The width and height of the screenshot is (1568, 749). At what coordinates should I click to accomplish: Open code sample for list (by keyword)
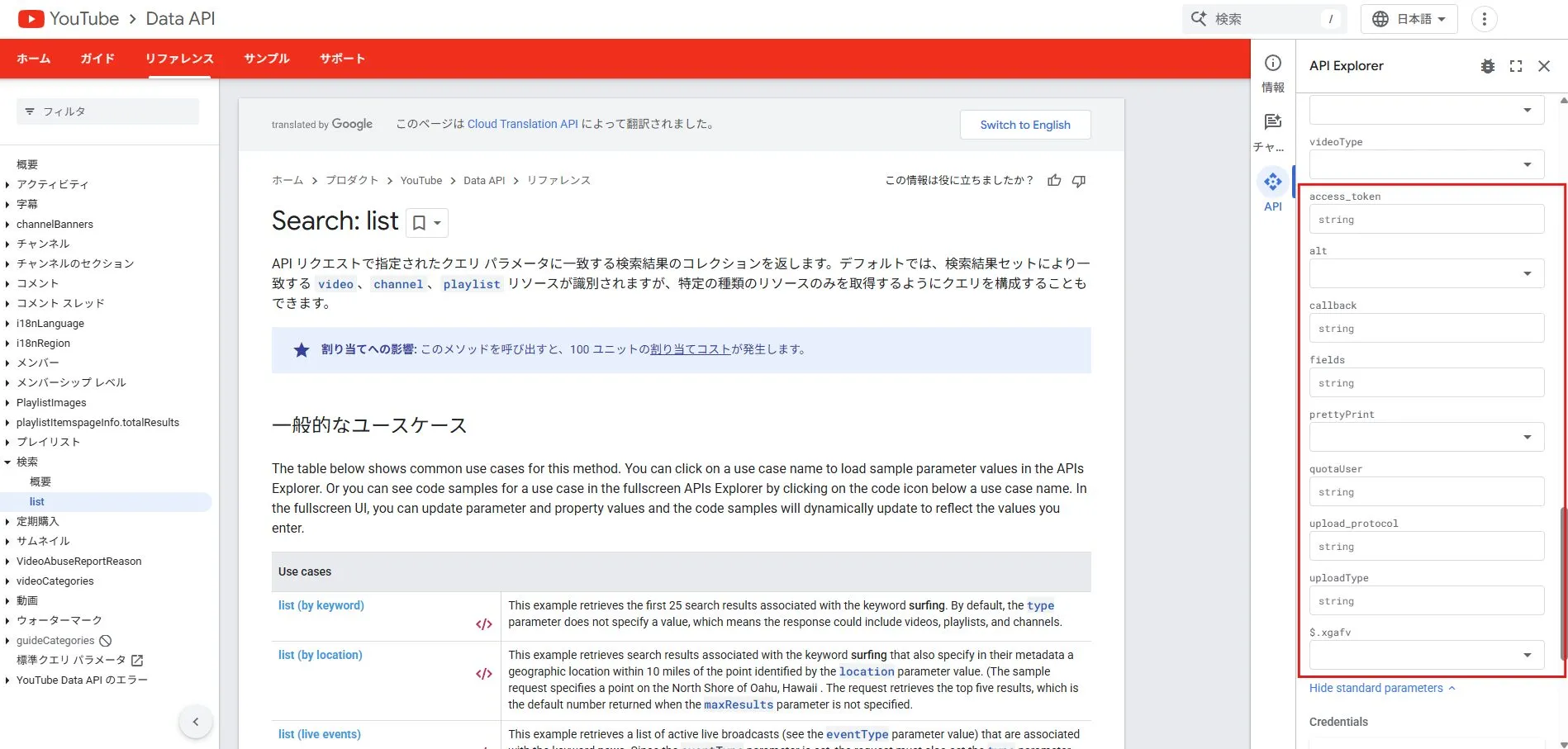point(484,624)
